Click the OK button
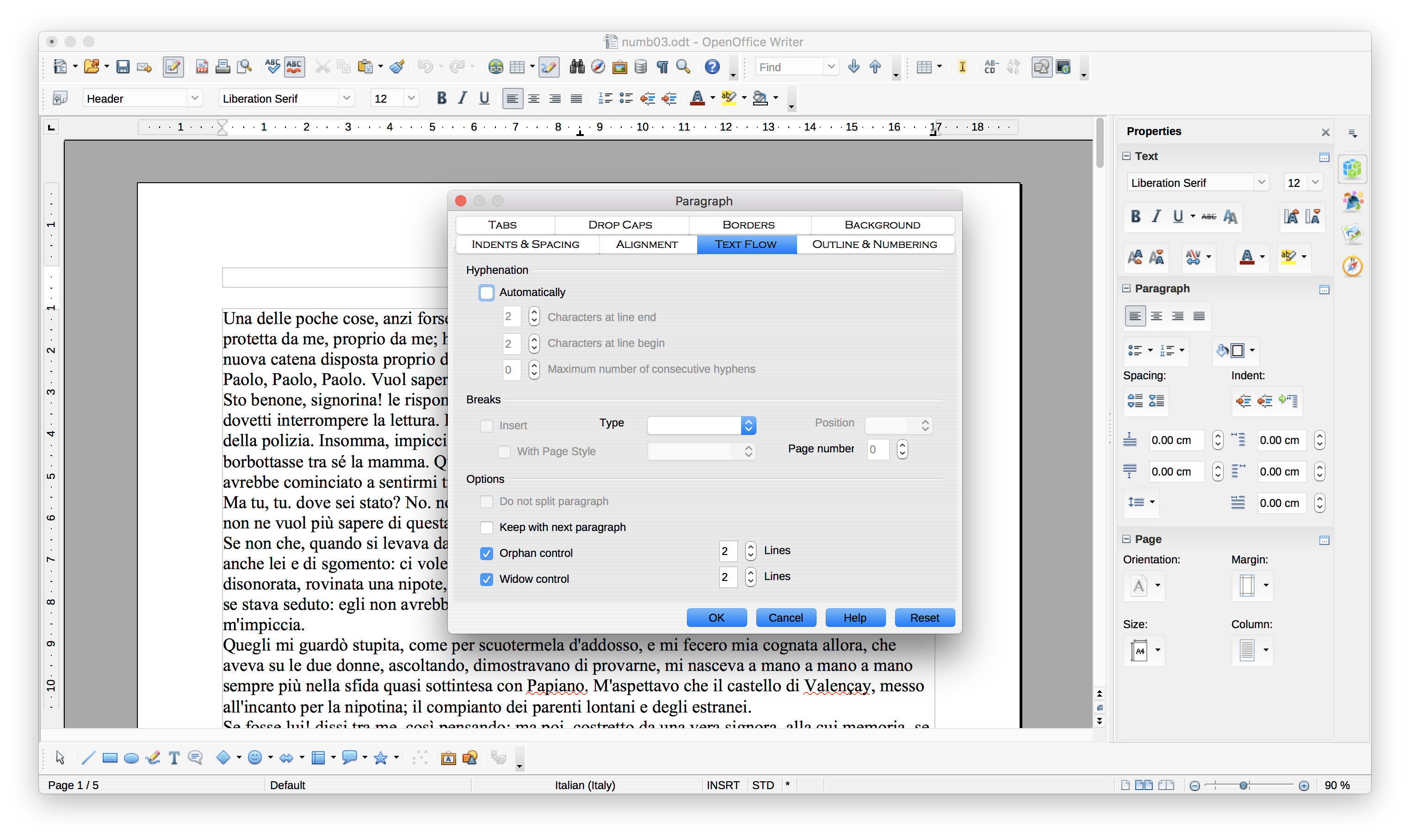 click(x=715, y=617)
